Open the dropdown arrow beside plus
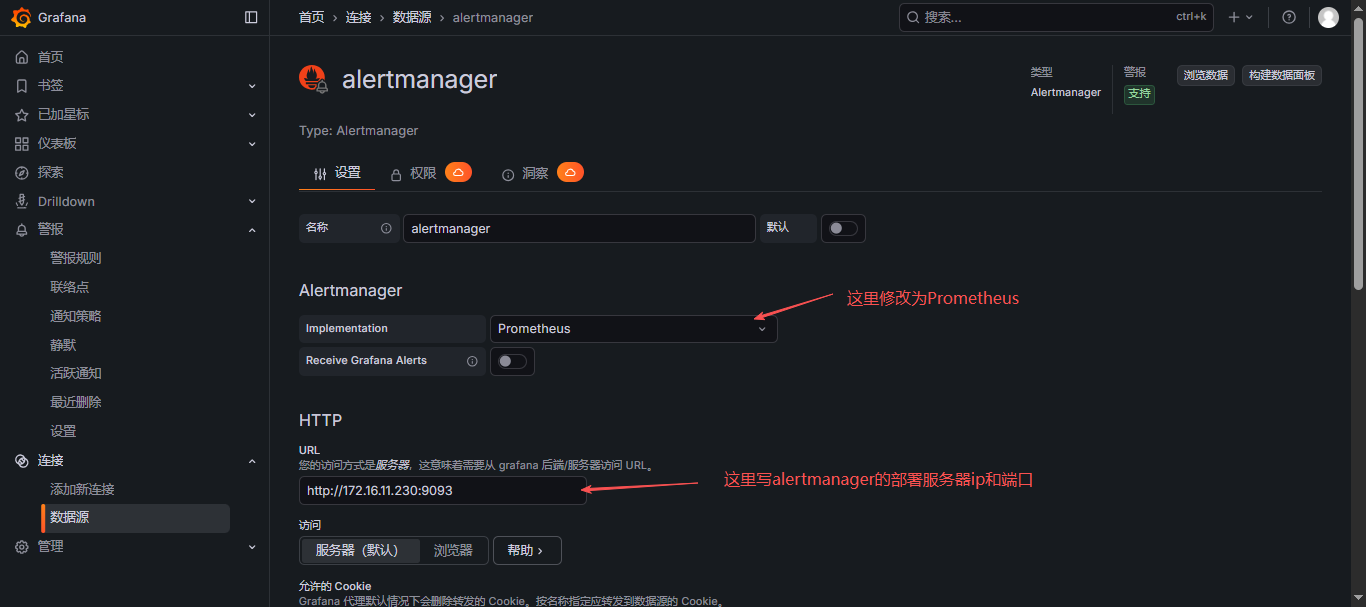Image resolution: width=1366 pixels, height=607 pixels. coord(1249,17)
